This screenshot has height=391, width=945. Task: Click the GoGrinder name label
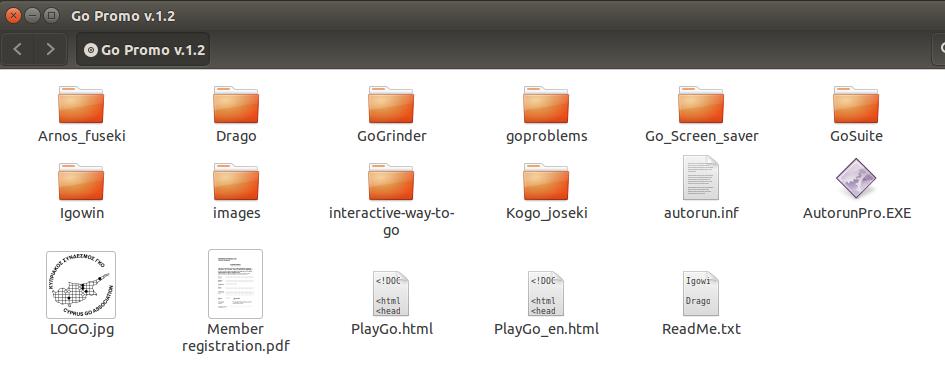pos(392,136)
